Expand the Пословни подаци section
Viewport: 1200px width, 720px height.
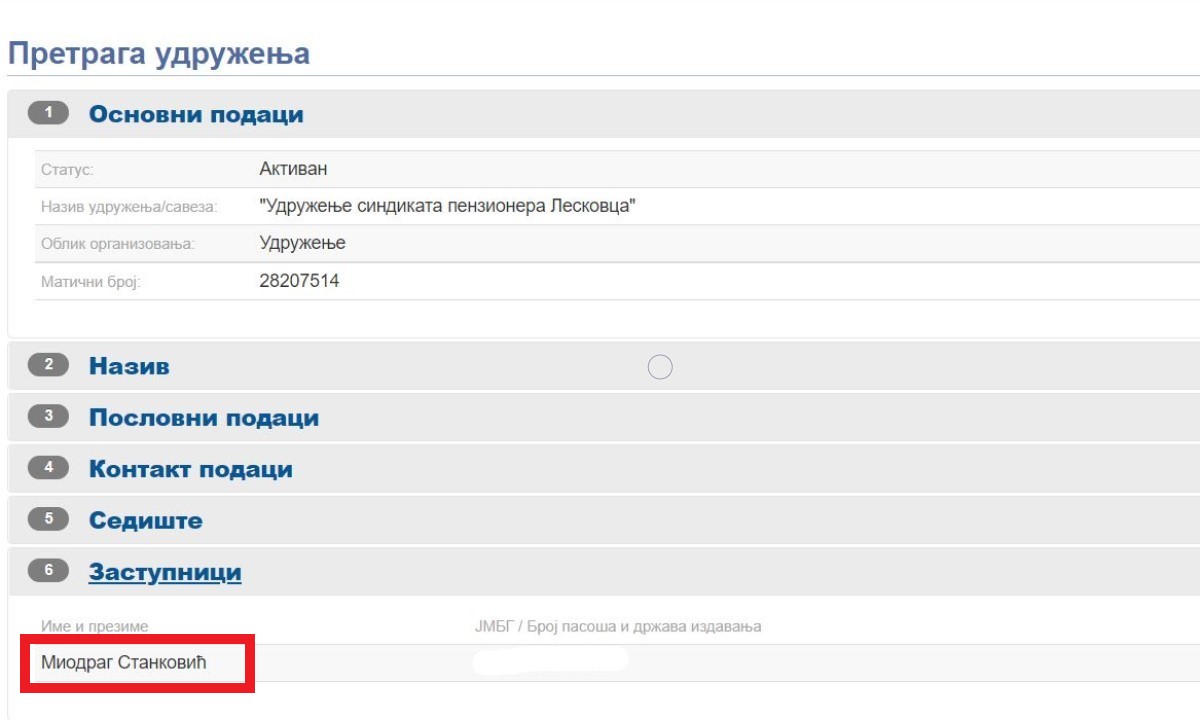click(x=204, y=418)
